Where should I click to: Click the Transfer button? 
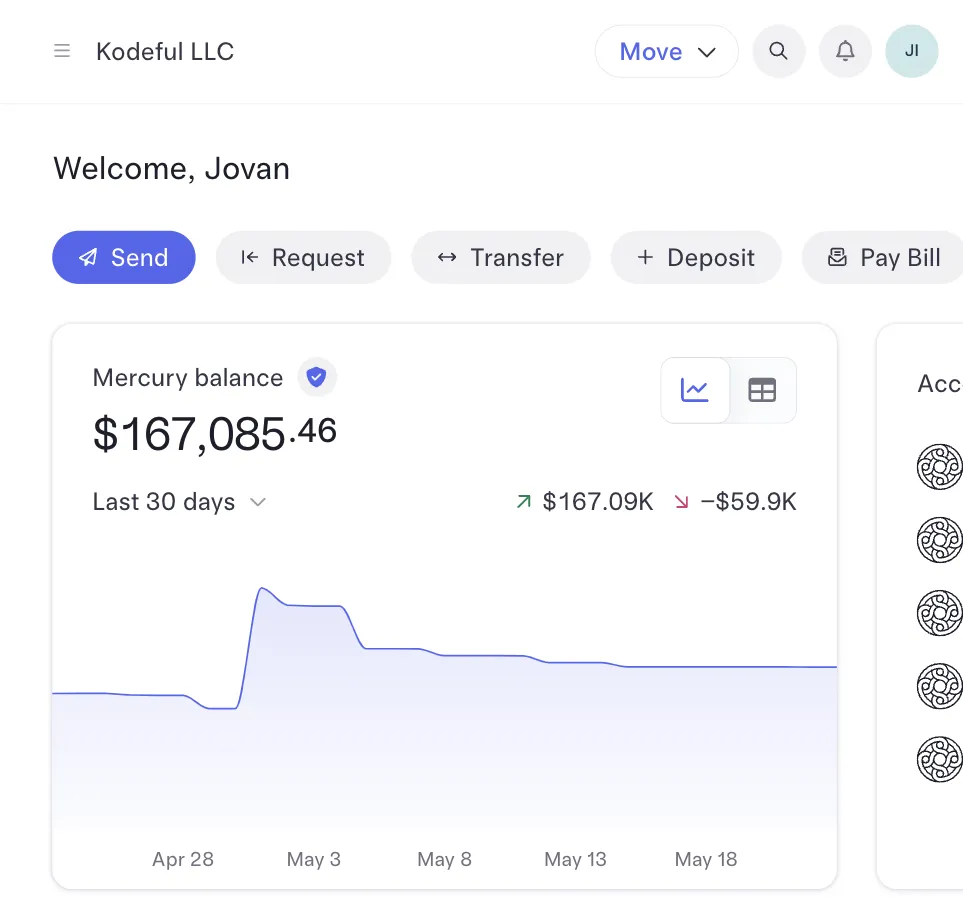coord(501,257)
